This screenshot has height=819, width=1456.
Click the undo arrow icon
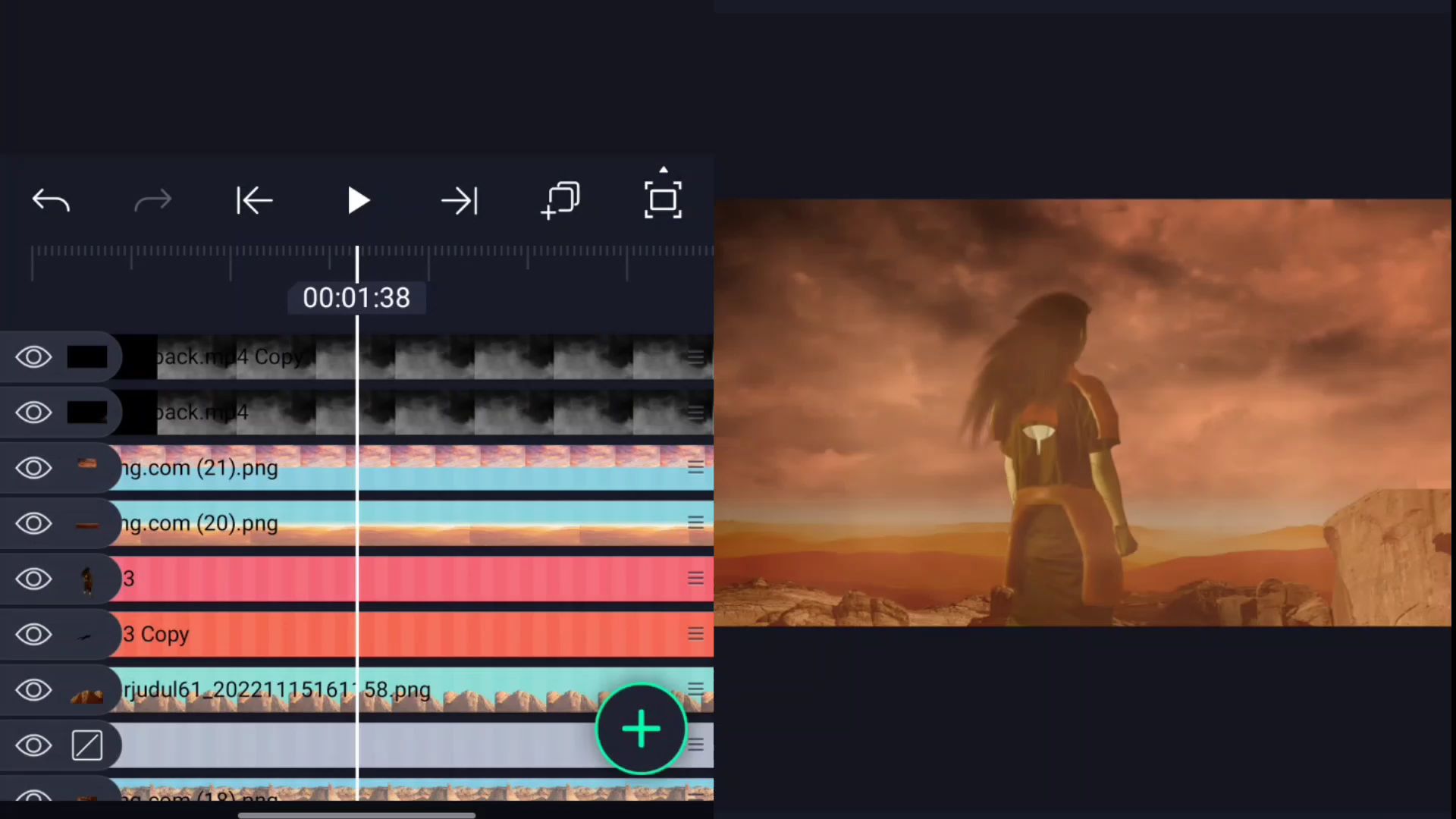[51, 201]
